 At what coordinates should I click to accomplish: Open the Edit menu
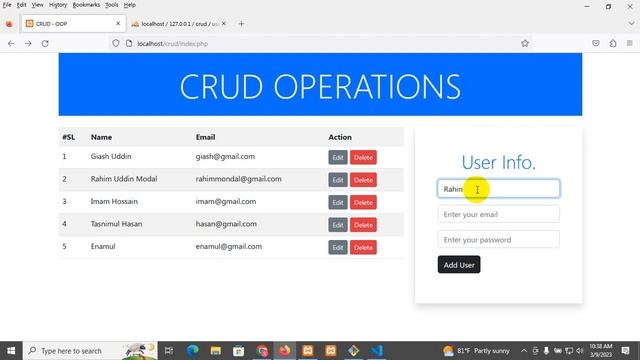tap(21, 5)
